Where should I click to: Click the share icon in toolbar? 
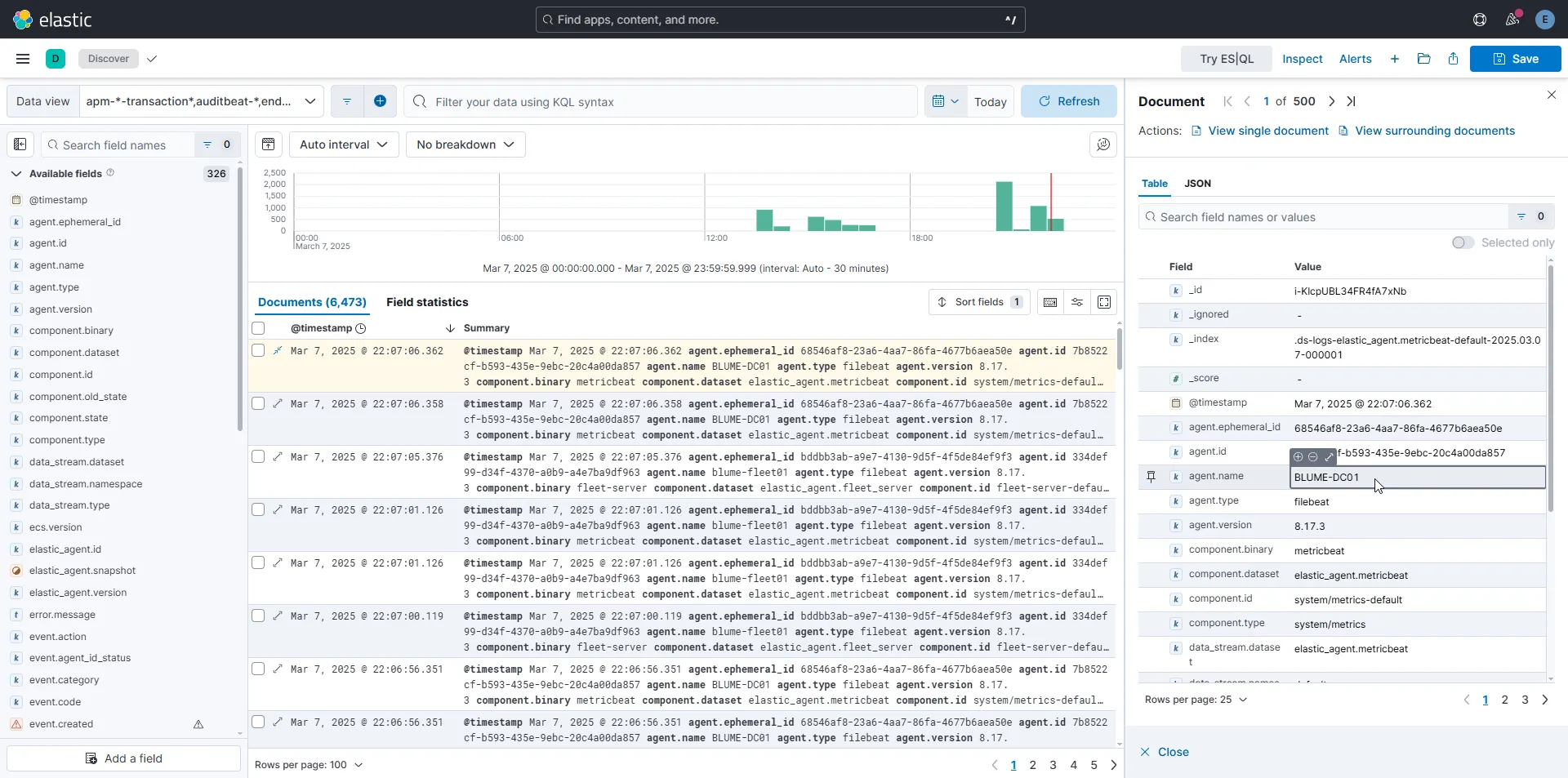tap(1453, 59)
